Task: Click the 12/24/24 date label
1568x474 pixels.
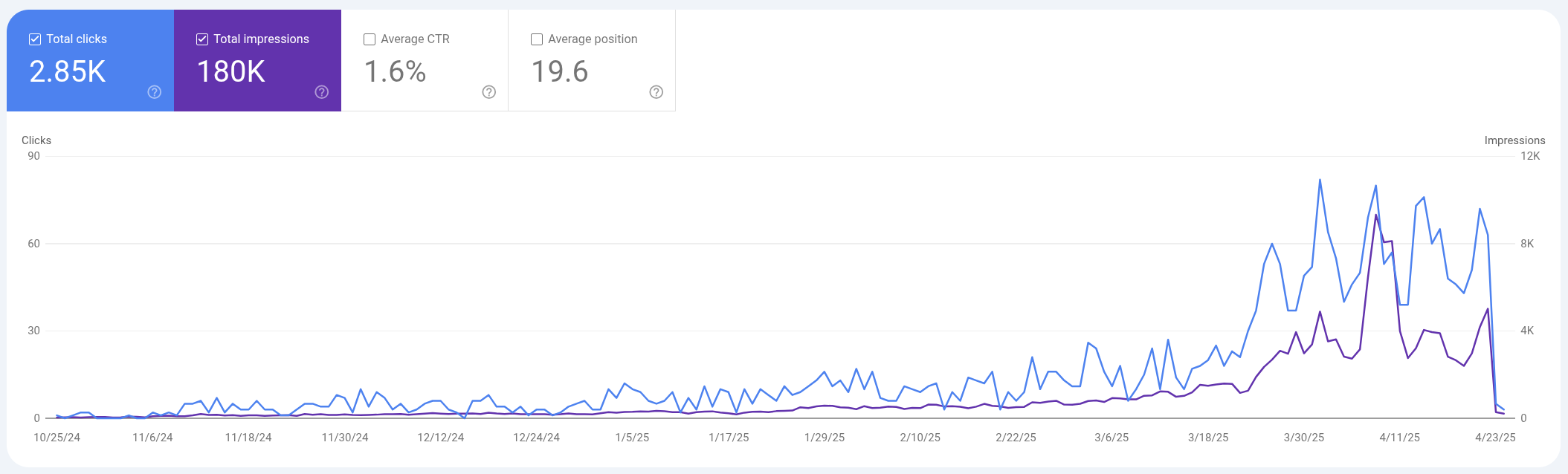Action: tap(537, 438)
